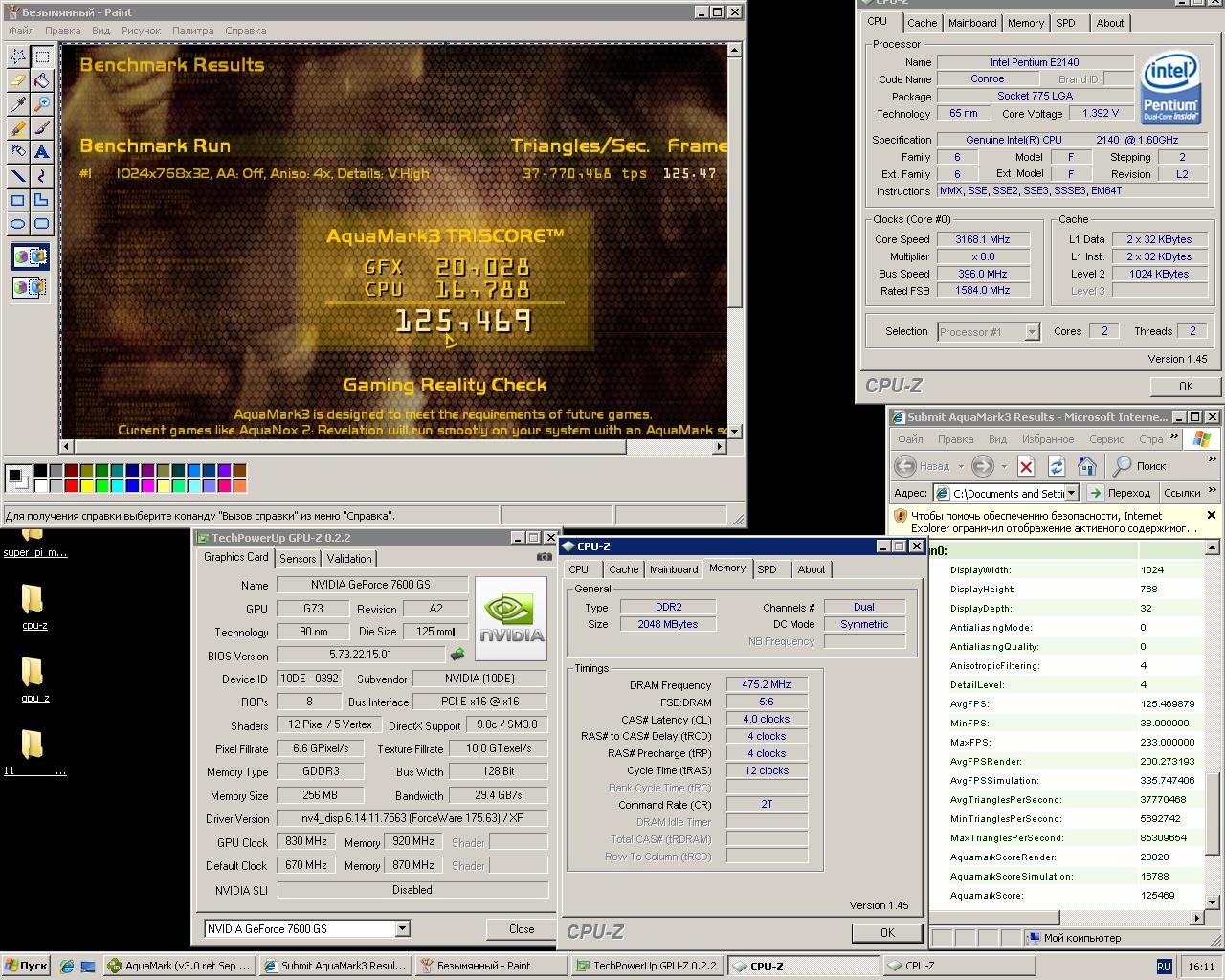Switch to SPD tab in top CPU-Z

click(1065, 23)
